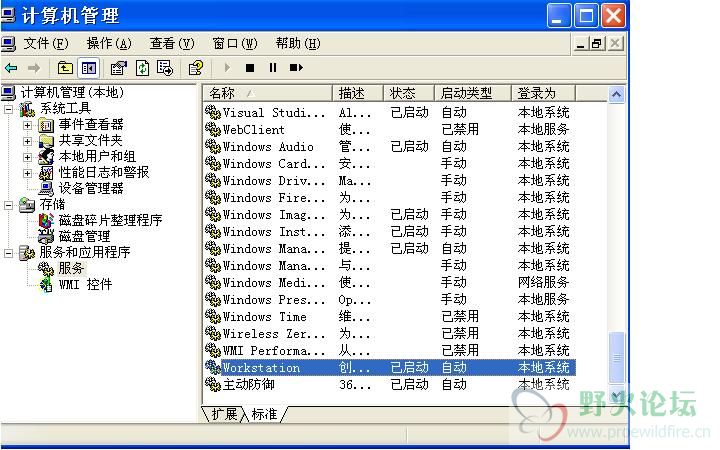Click the services list scrollbar up arrow
Screen dimensions: 720x450
(x=616, y=95)
